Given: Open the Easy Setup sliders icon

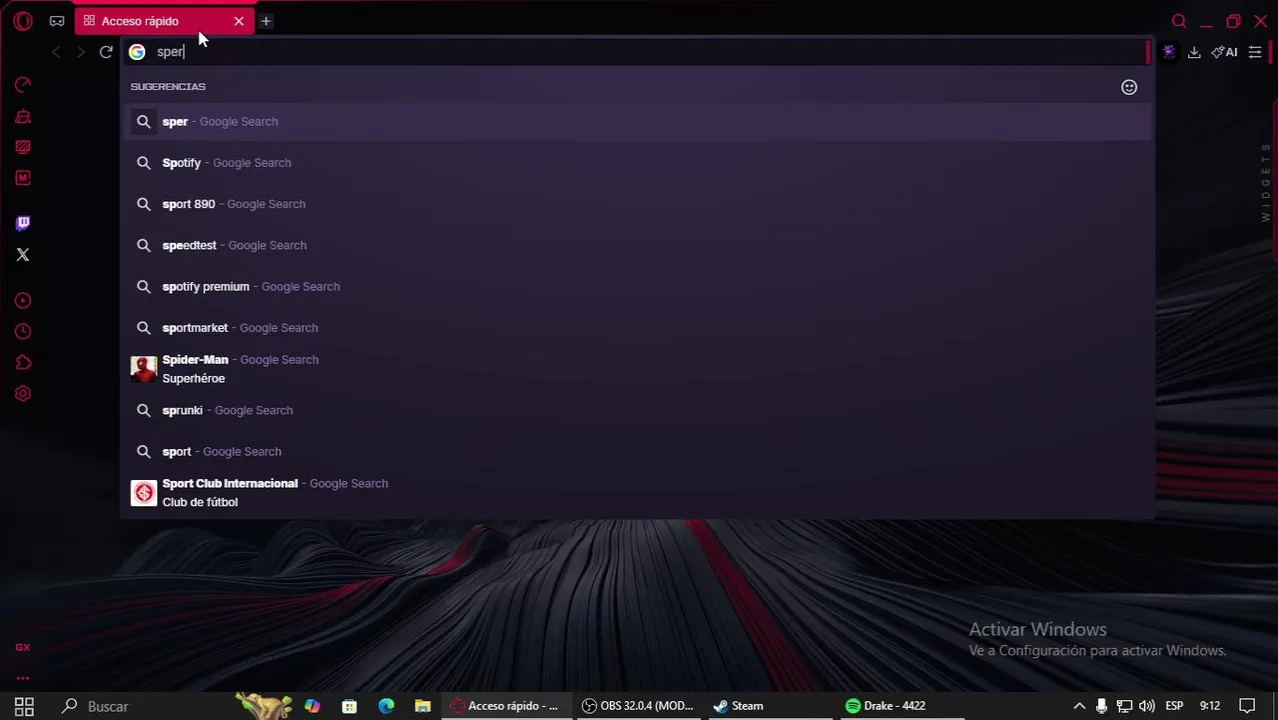Looking at the screenshot, I should tap(1255, 52).
